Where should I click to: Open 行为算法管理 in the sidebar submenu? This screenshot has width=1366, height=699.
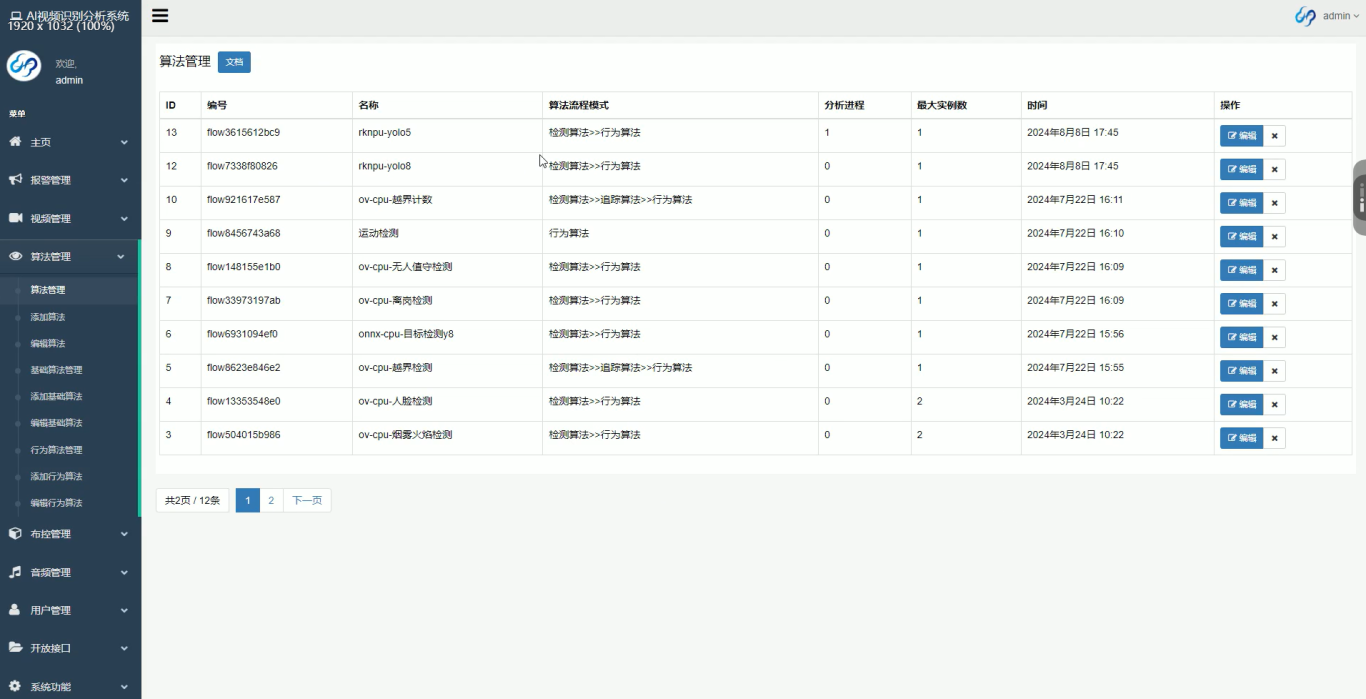(56, 450)
